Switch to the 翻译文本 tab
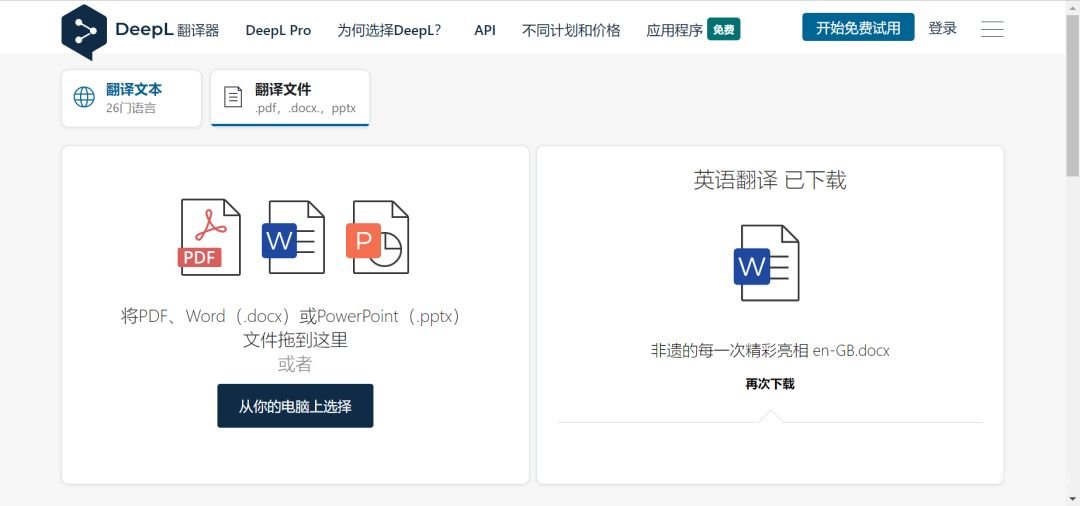1080x506 pixels. pyautogui.click(x=132, y=98)
